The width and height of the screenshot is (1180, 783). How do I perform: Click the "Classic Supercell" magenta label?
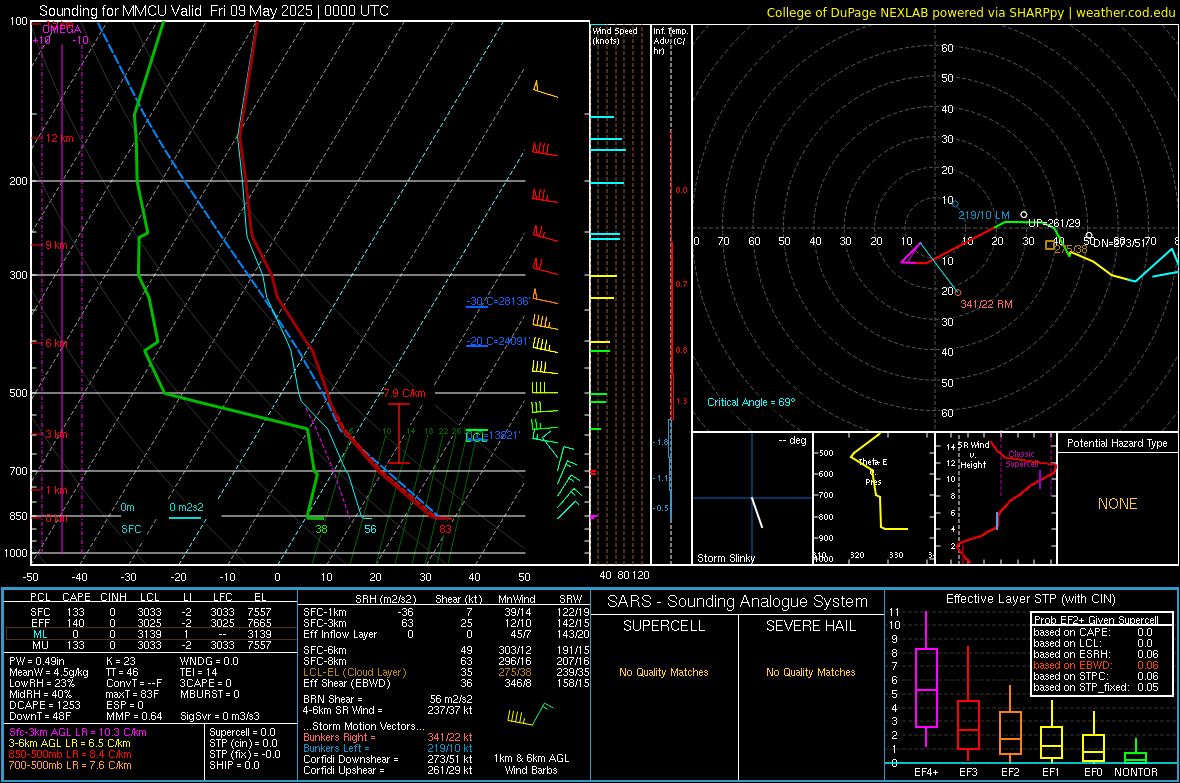click(1021, 459)
